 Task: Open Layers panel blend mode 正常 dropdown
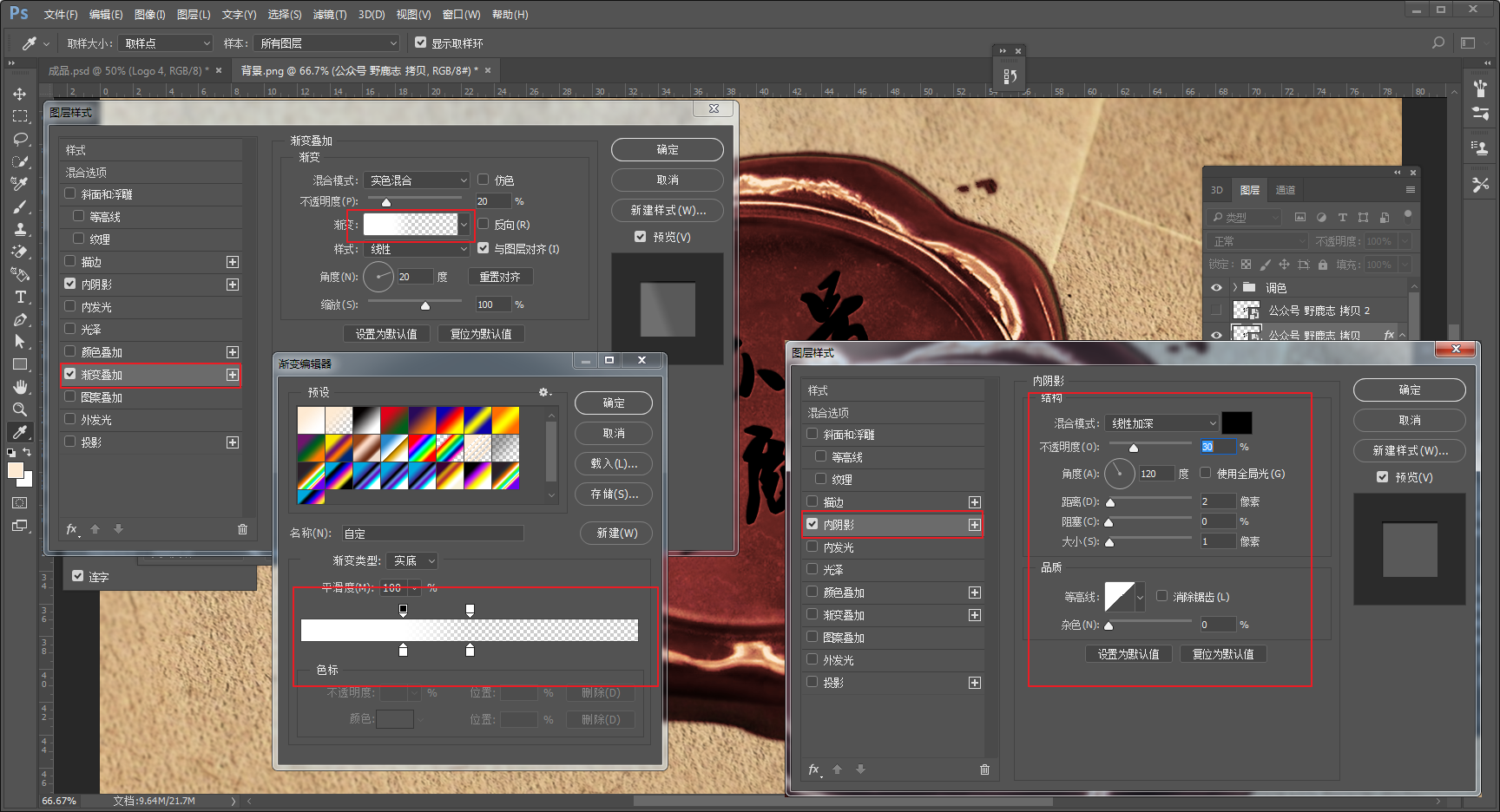[x=1258, y=241]
